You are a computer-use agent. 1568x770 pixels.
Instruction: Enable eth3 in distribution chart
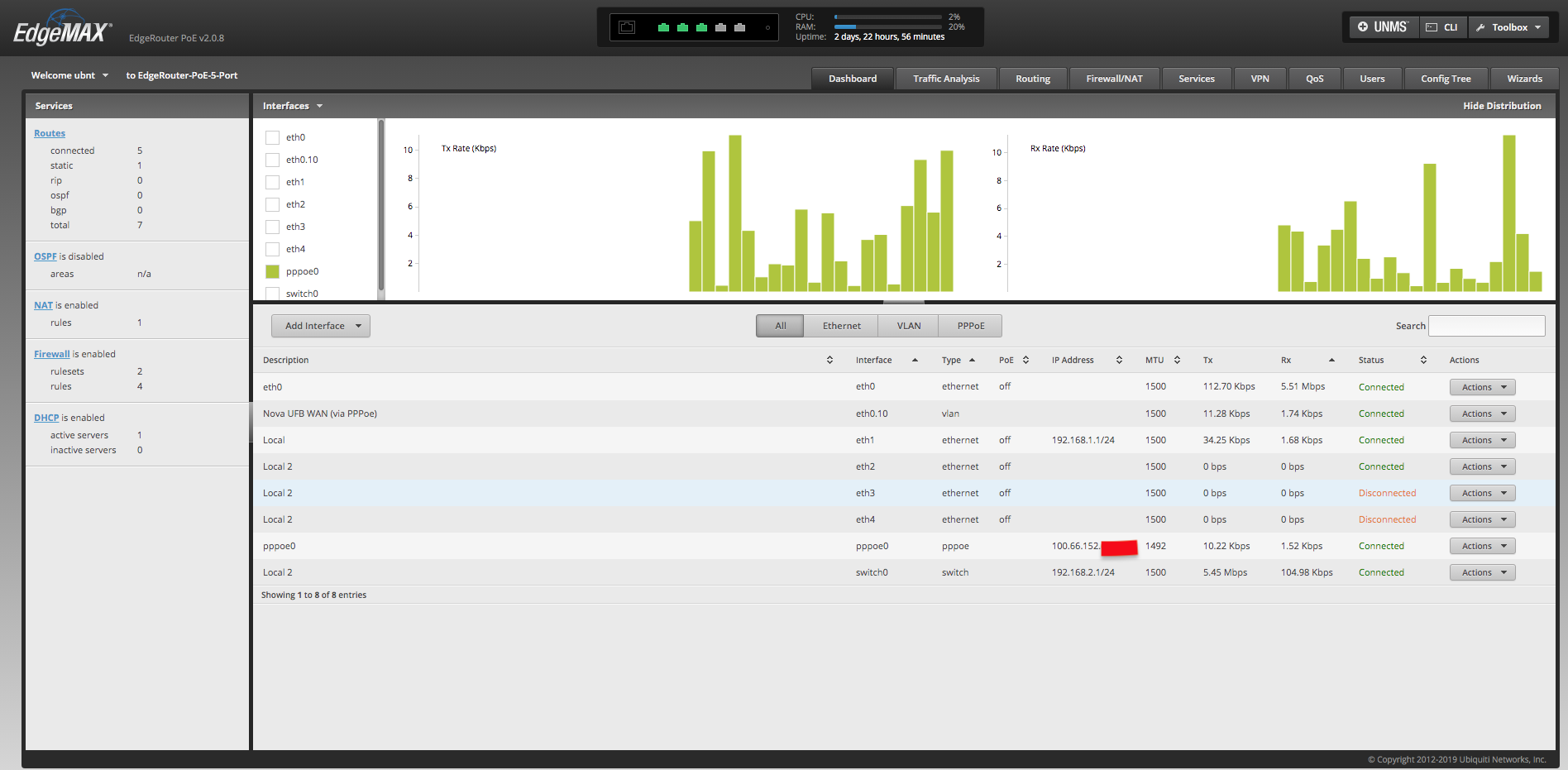click(x=272, y=227)
